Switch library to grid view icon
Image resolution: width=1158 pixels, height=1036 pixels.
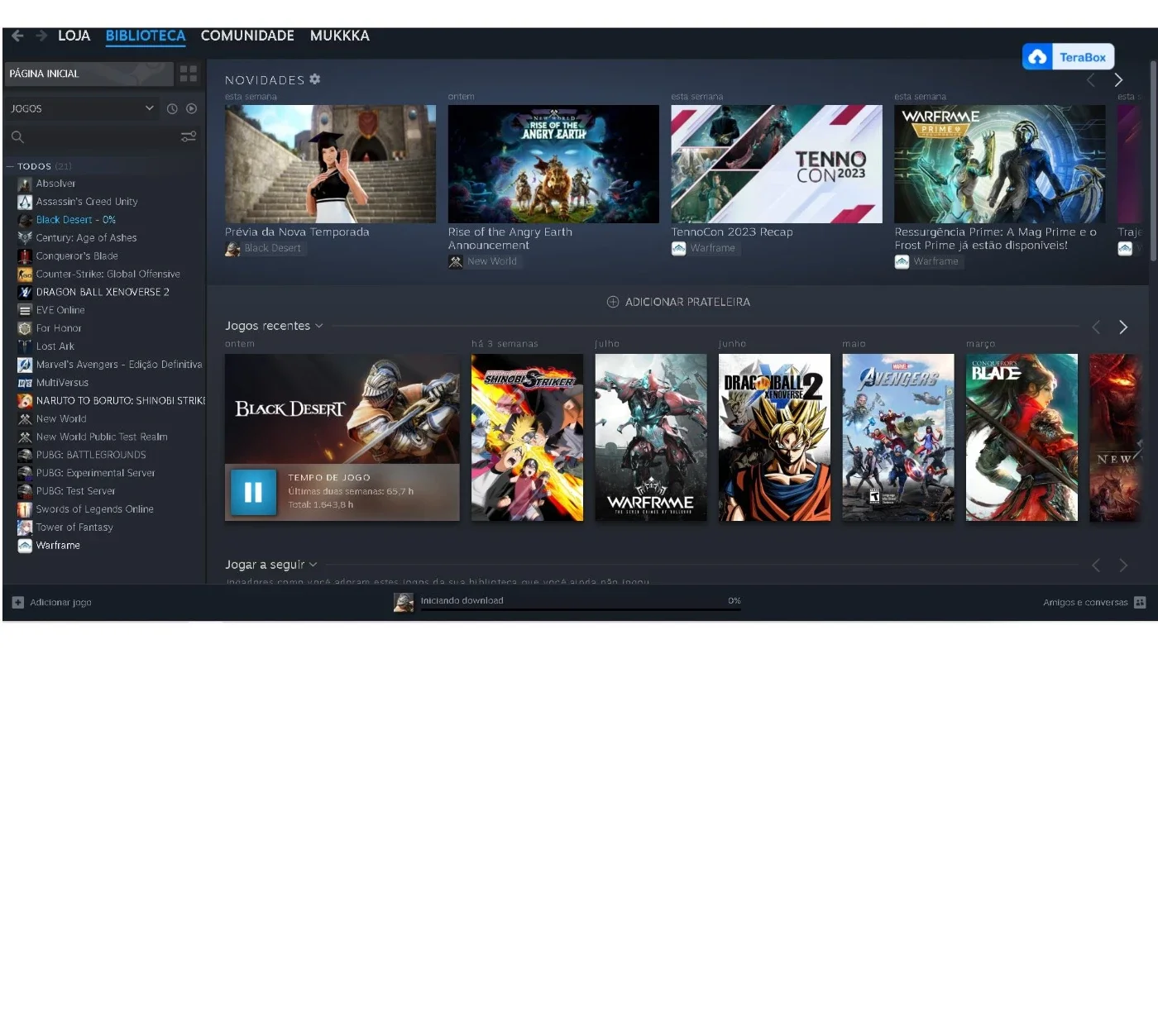point(189,74)
